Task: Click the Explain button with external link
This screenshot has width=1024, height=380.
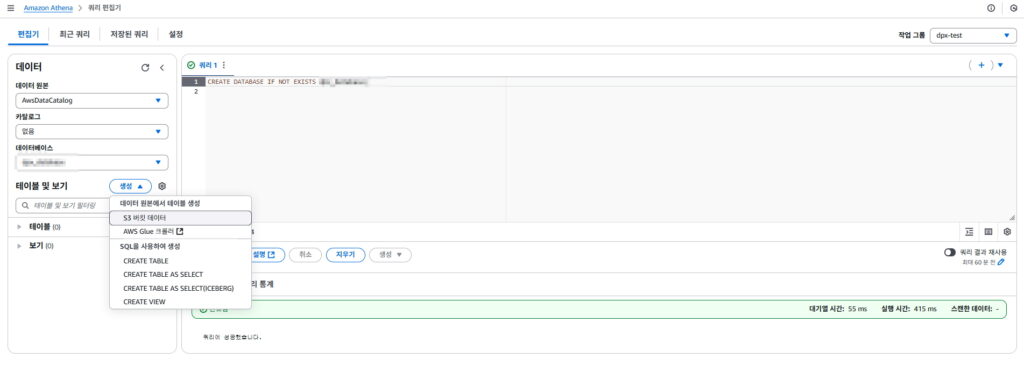Action: click(x=268, y=255)
